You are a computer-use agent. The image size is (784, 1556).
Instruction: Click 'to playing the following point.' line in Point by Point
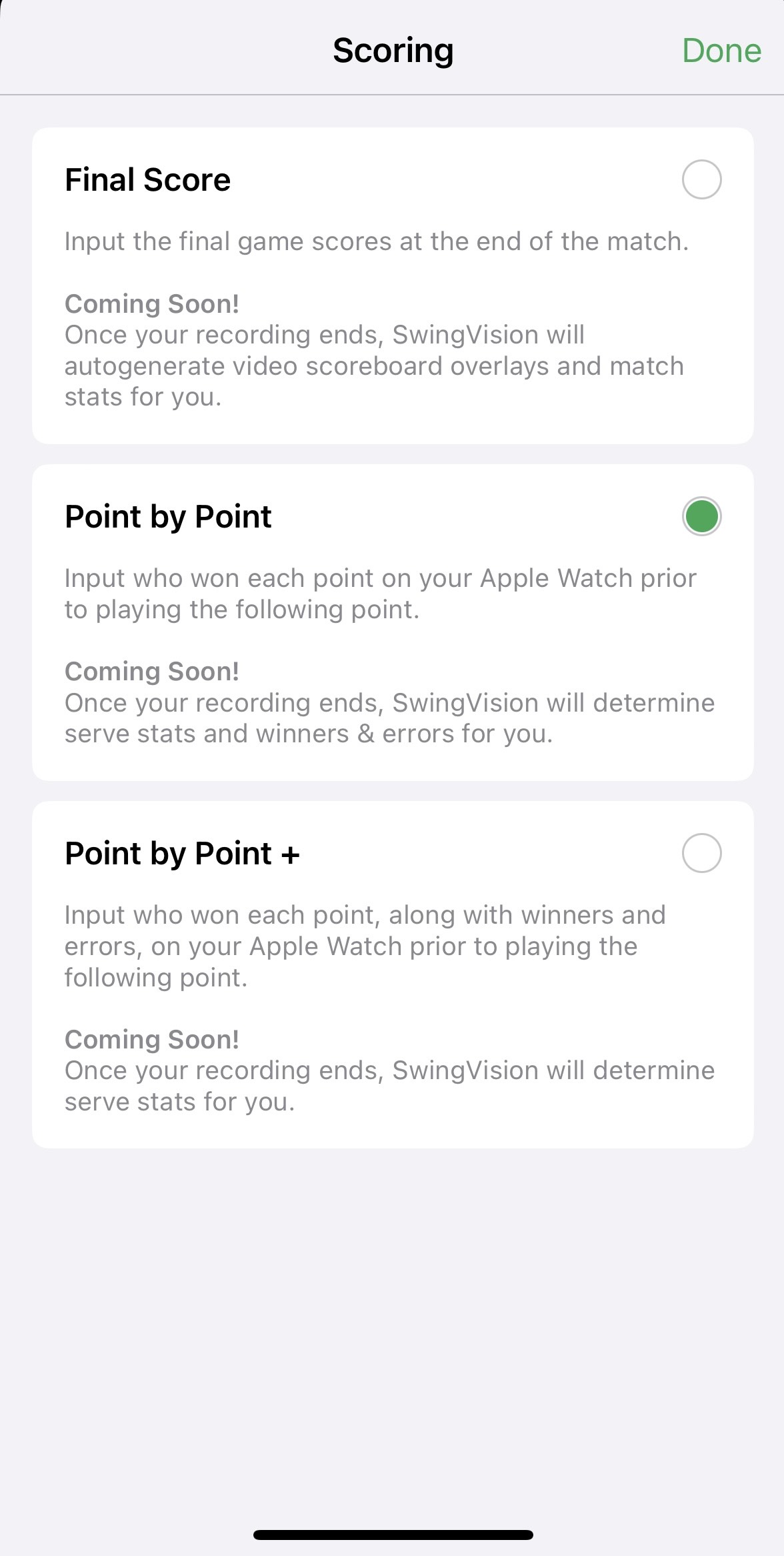coord(242,610)
